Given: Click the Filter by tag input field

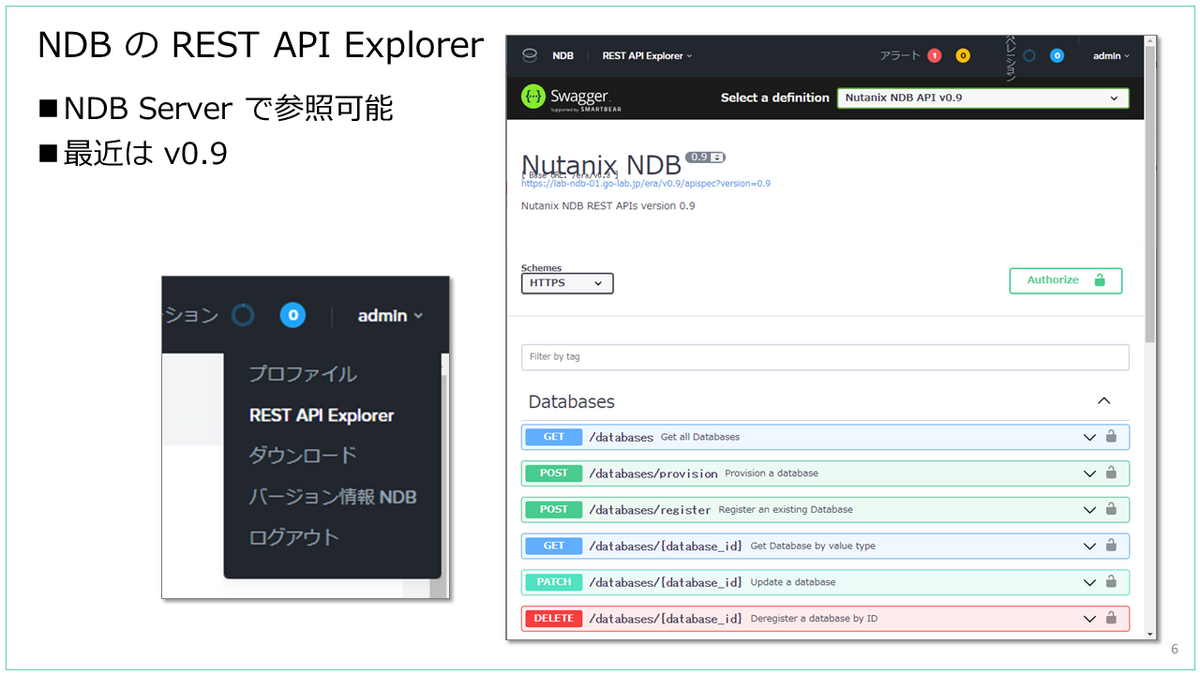Looking at the screenshot, I should tap(825, 357).
